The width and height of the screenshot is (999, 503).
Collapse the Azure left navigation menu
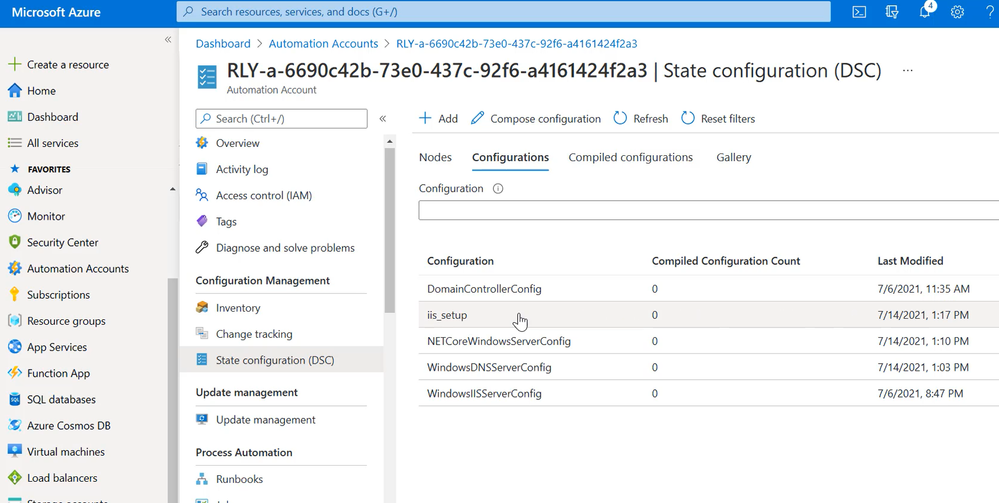pyautogui.click(x=168, y=40)
